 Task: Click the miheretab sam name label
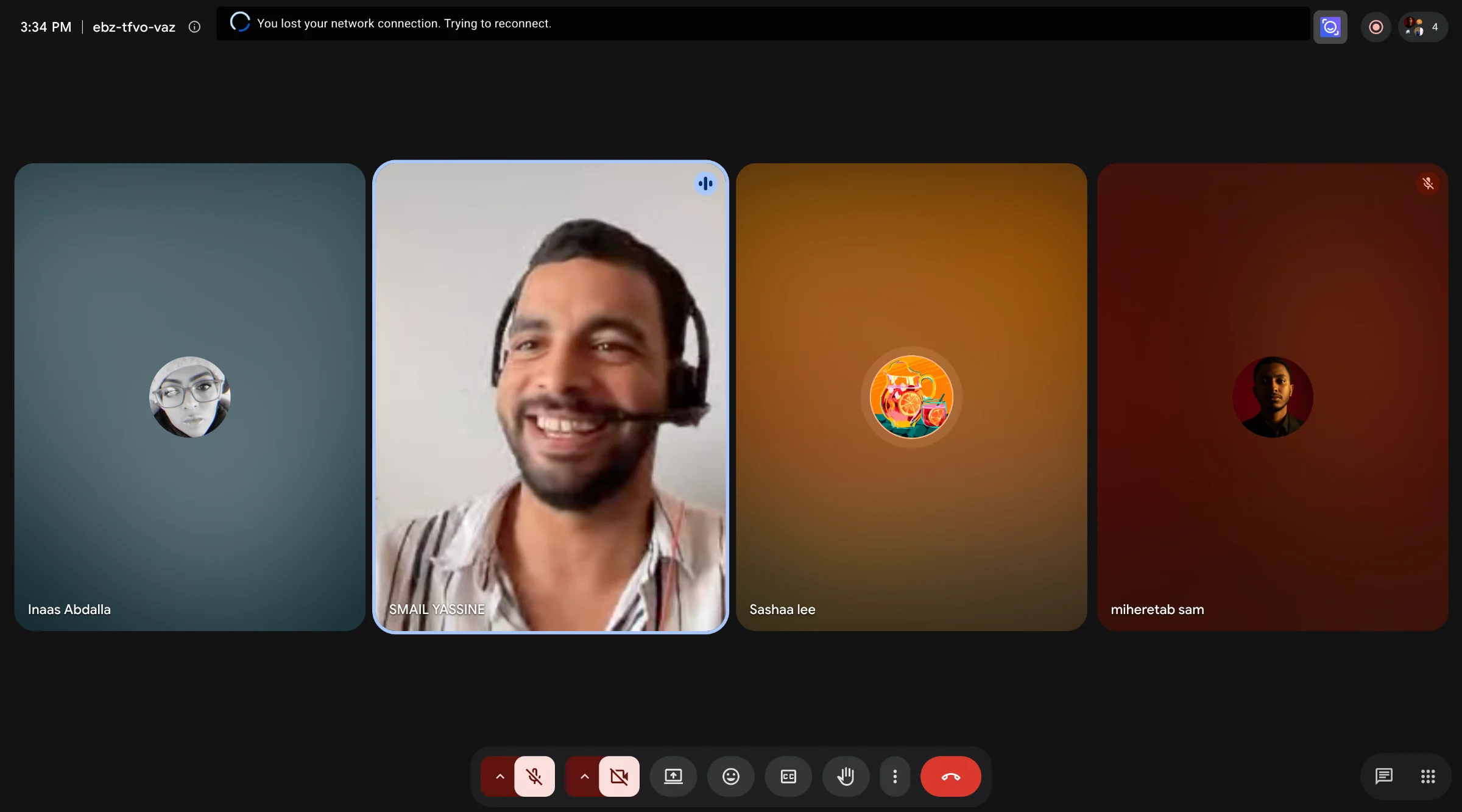1157,609
